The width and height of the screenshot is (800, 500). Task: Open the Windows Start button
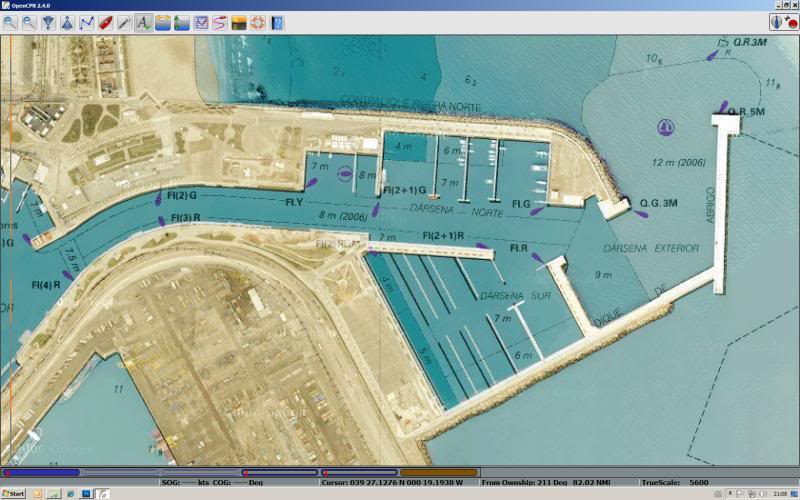pos(14,494)
